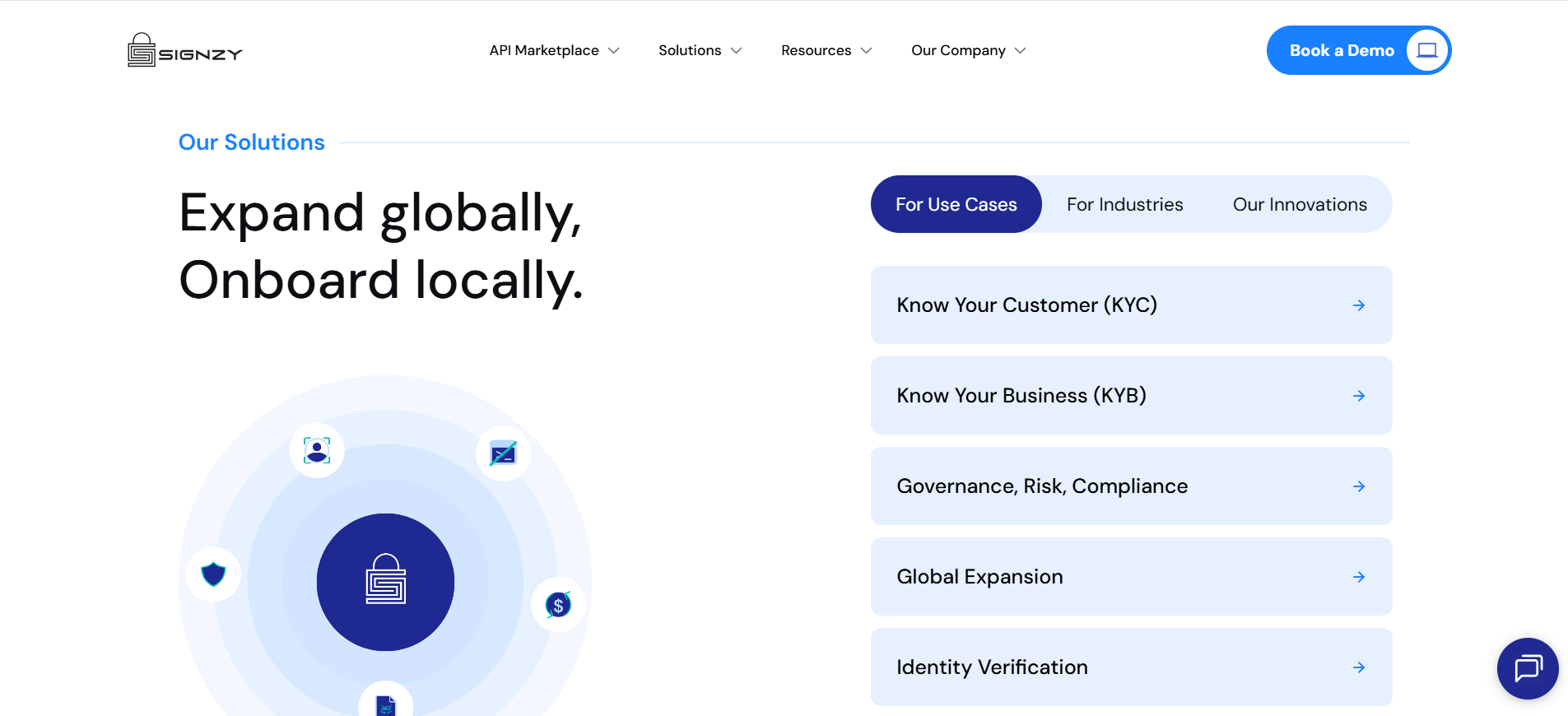Click the arrow on Know Your Customer (KYC)
The image size is (1568, 716).
1359,305
